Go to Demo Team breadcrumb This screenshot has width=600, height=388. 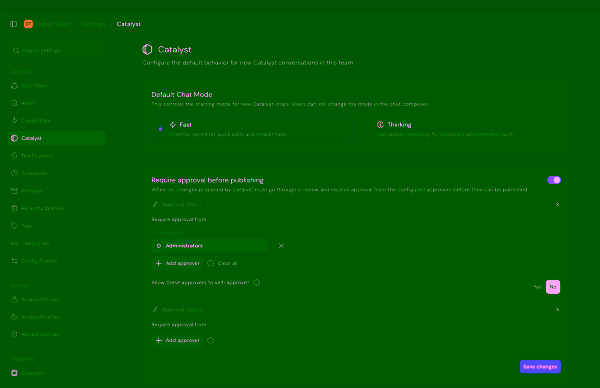54,24
